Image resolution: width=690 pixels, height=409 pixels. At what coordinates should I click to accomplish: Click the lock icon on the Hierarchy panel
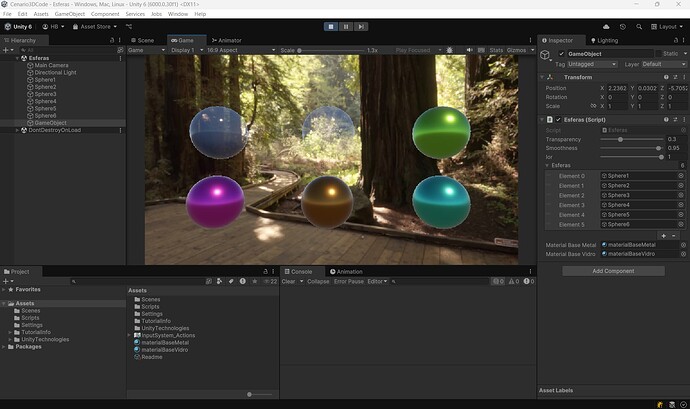(112, 40)
